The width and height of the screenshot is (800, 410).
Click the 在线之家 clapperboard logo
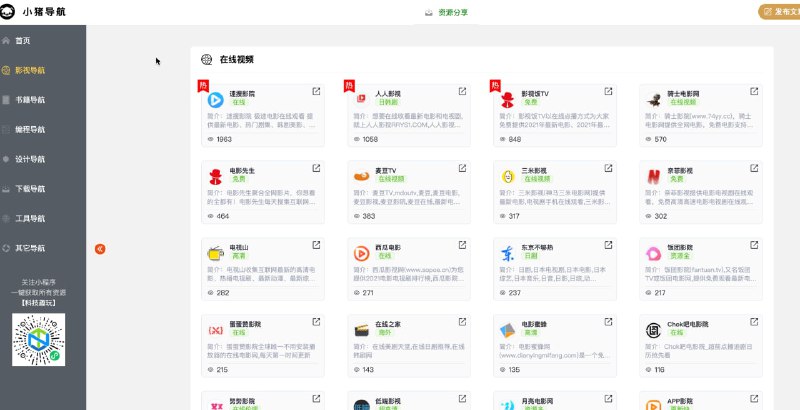tap(361, 330)
